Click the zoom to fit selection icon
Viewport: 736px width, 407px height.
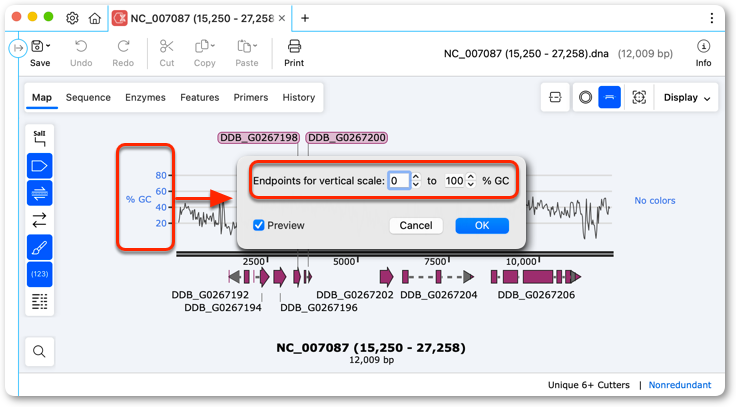pyautogui.click(x=639, y=97)
